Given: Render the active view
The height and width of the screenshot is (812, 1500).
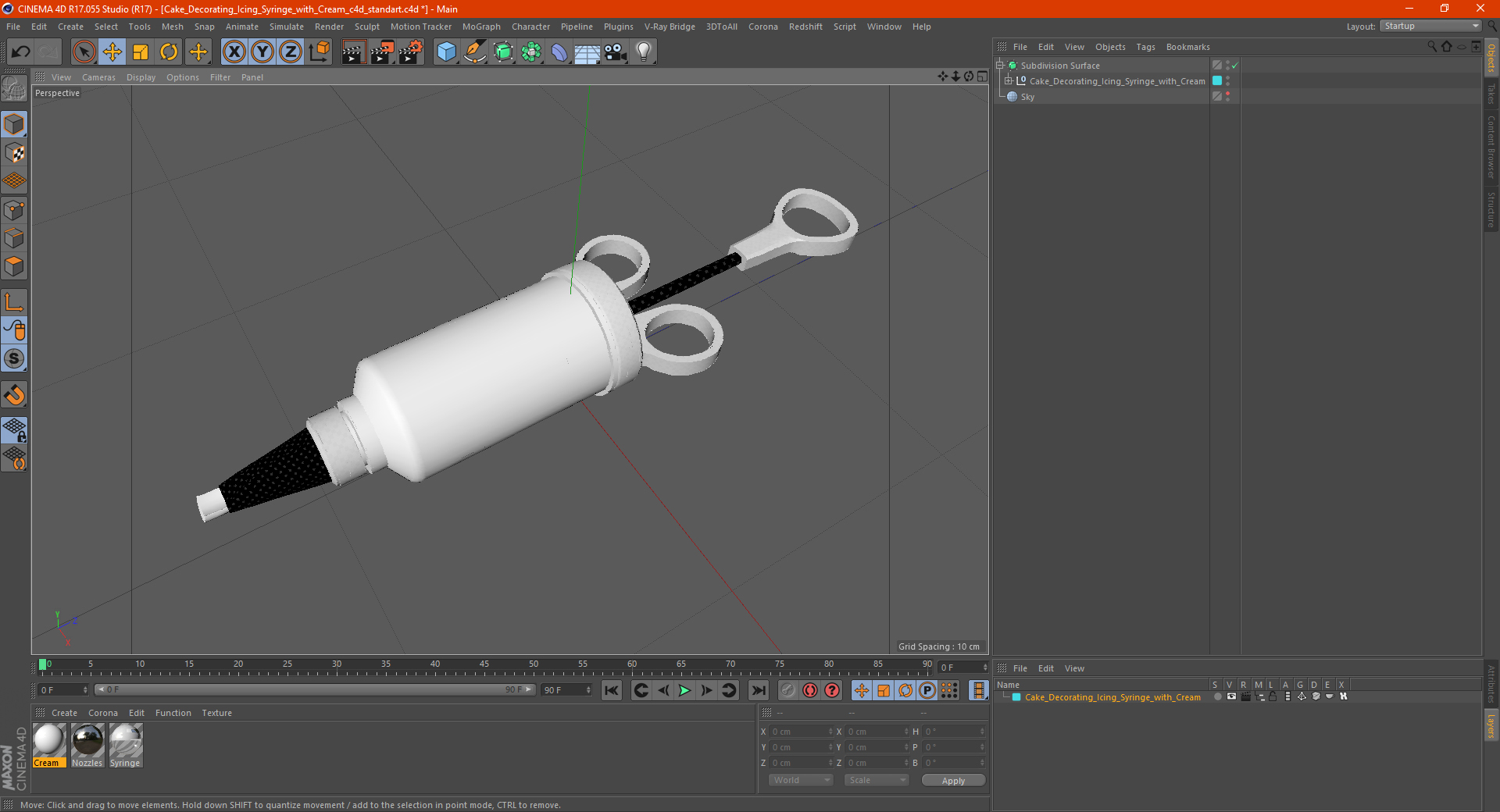Looking at the screenshot, I should click(x=353, y=52).
